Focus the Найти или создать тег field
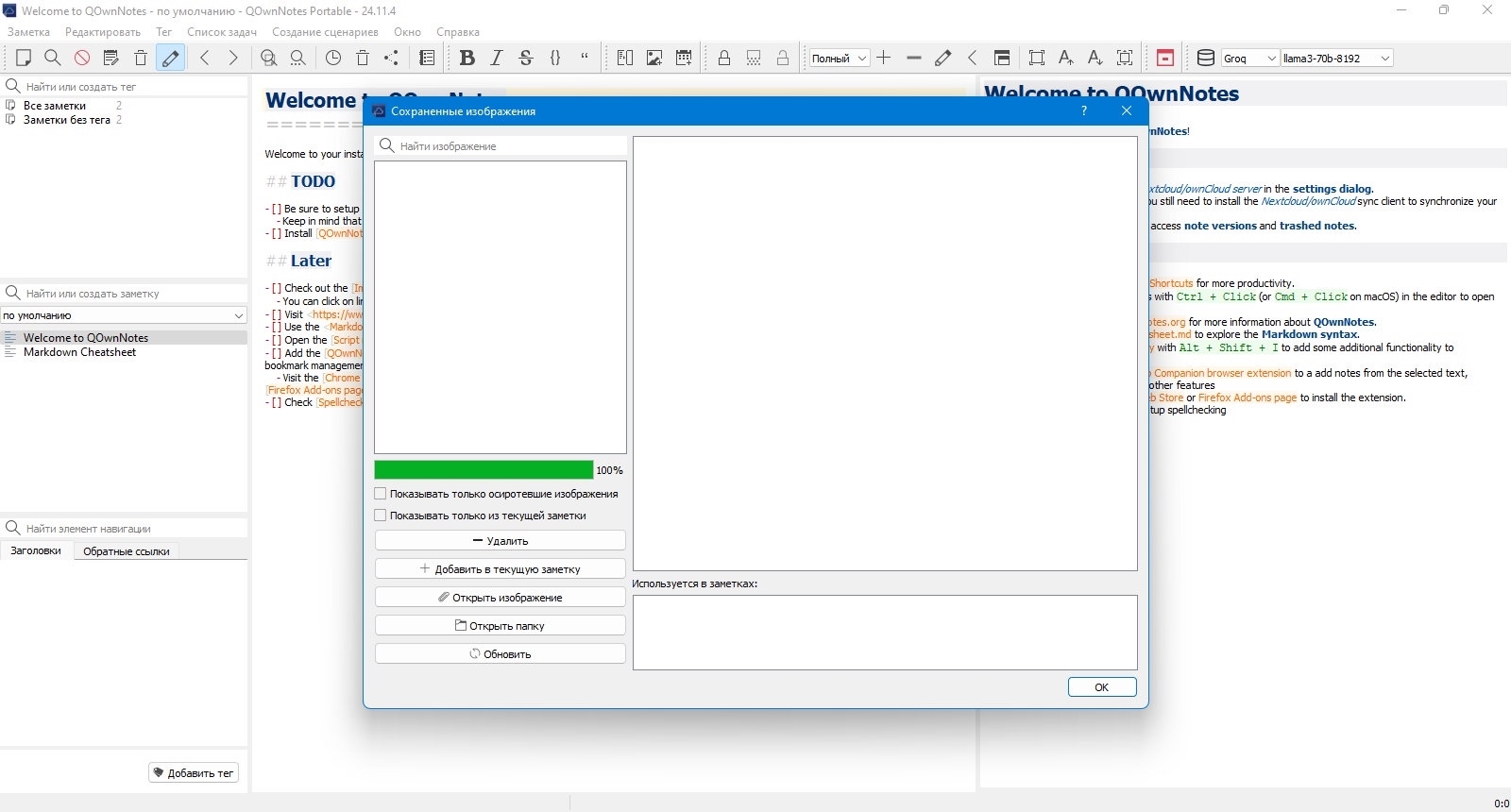 coord(124,86)
